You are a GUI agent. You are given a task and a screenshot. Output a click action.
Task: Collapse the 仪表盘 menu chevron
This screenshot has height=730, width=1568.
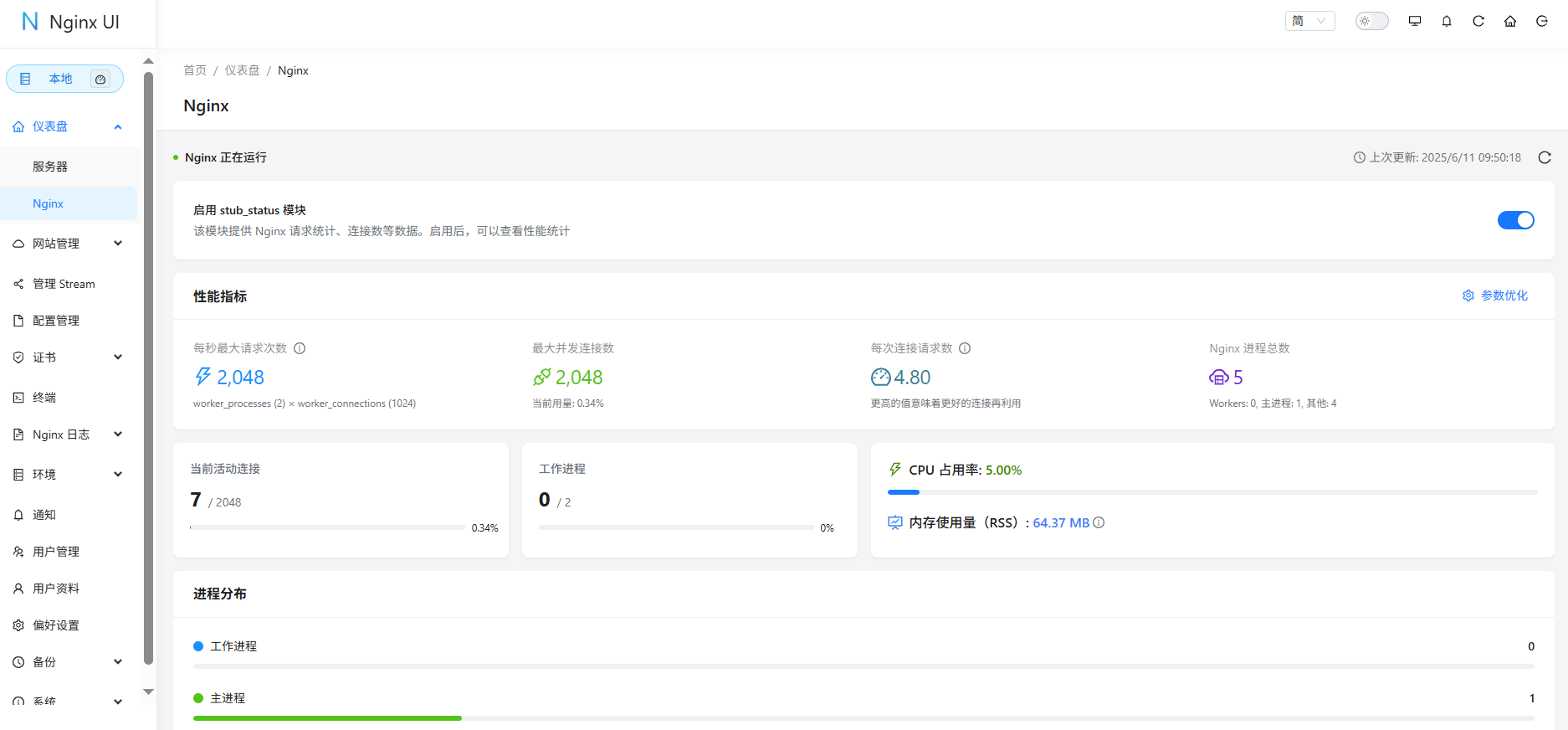coord(118,126)
